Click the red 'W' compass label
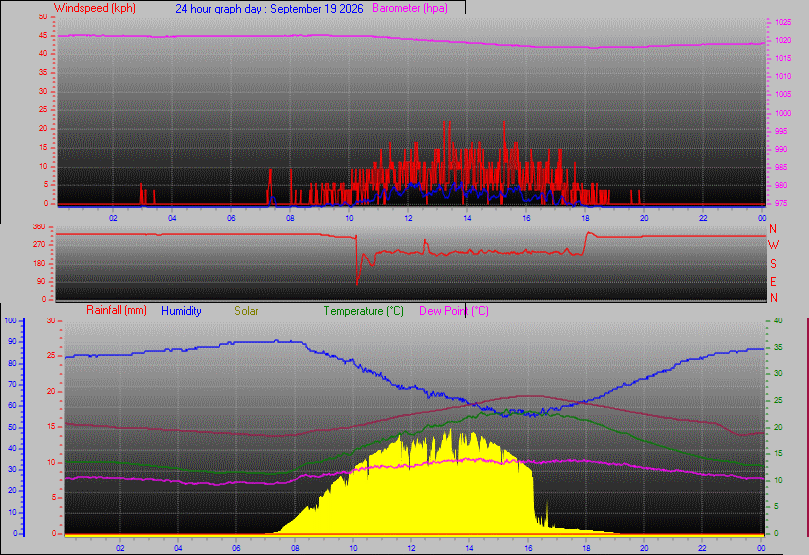809x555 pixels. click(x=773, y=245)
